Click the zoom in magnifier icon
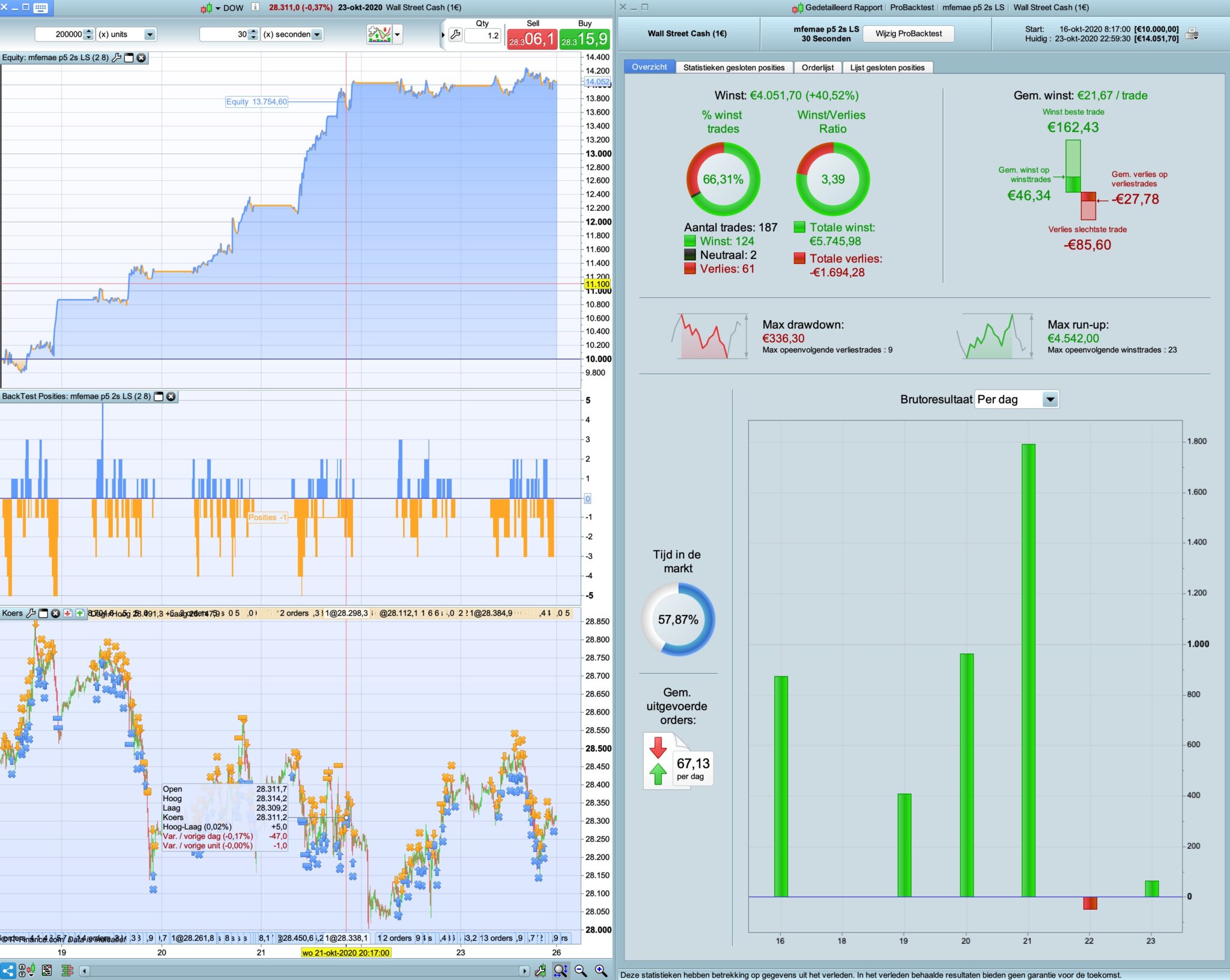The width and height of the screenshot is (1230, 980). click(x=601, y=970)
